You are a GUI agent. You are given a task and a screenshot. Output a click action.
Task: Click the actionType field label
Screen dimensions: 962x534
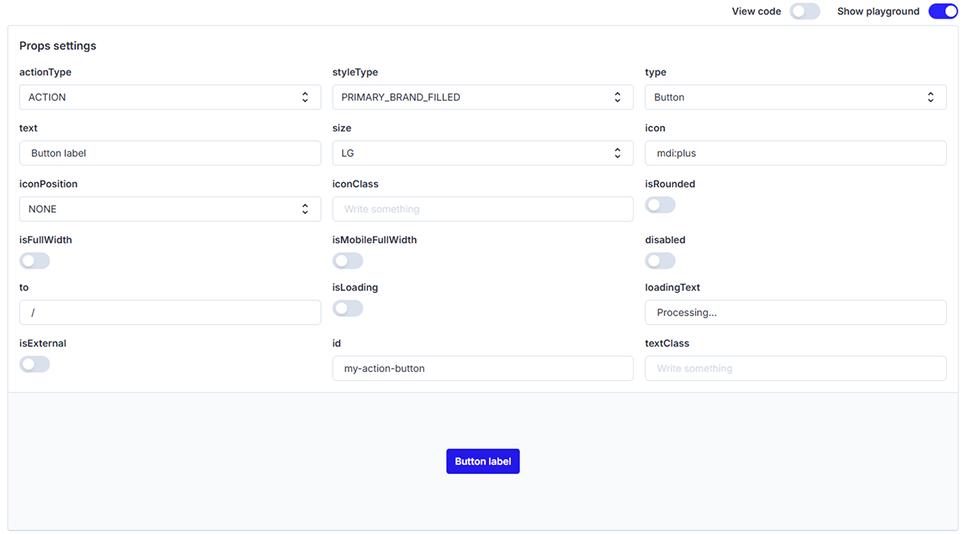(45, 72)
